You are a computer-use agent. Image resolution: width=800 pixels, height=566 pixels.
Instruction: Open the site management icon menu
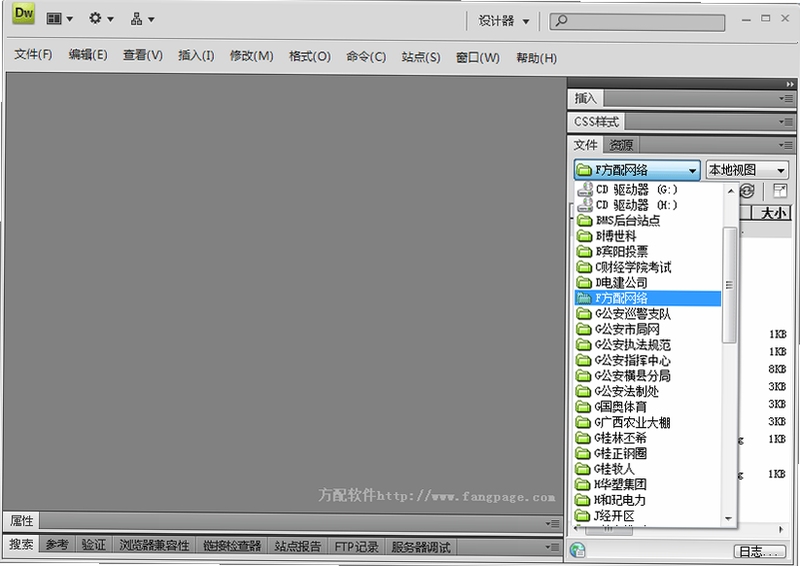point(142,19)
